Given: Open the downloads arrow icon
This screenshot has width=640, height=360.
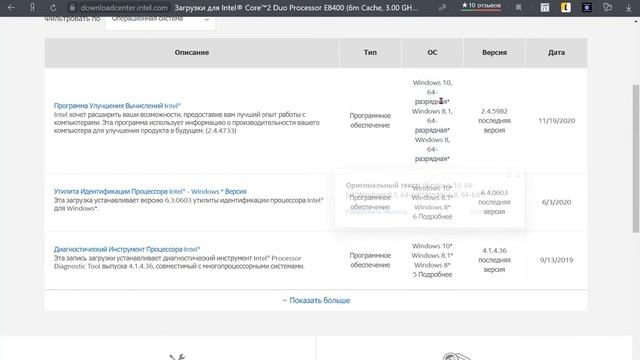Looking at the screenshot, I should coord(629,7).
